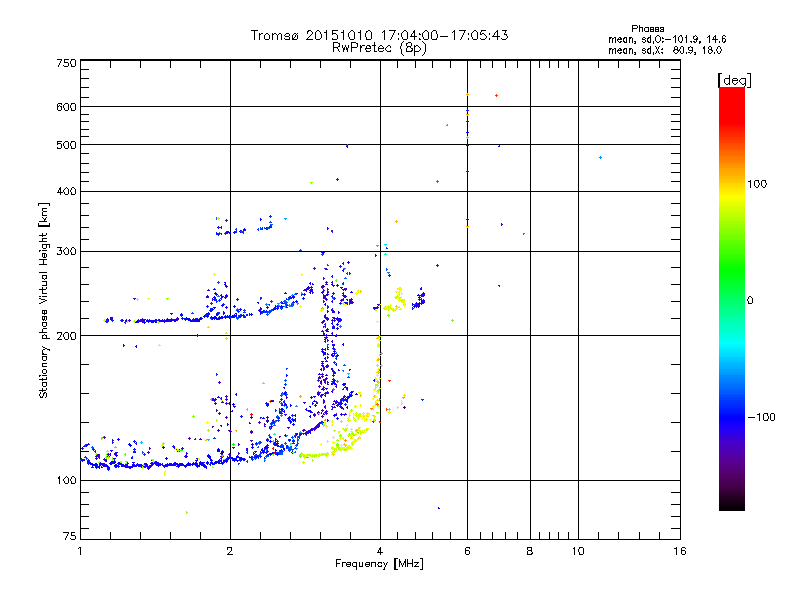Click the y-axis label '500'
This screenshot has width=800, height=600.
pos(66,145)
